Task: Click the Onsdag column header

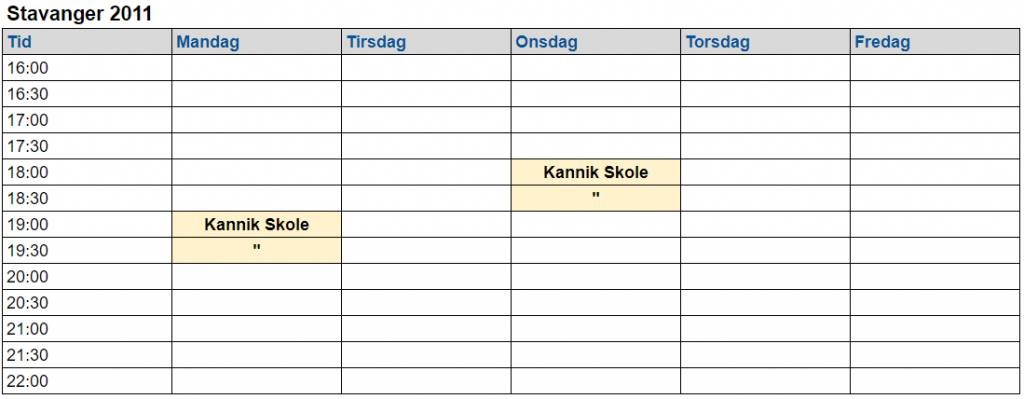Action: click(596, 42)
